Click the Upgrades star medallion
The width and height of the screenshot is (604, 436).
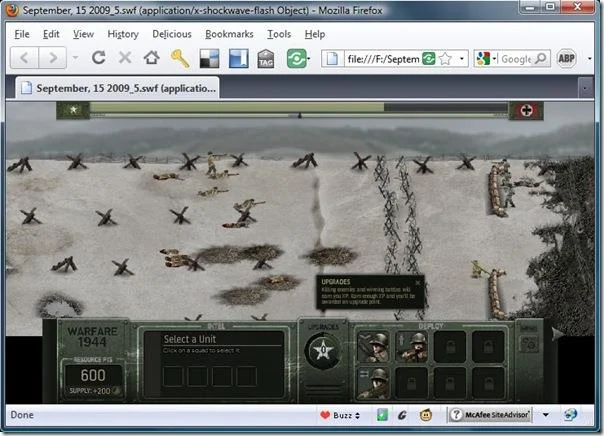323,350
